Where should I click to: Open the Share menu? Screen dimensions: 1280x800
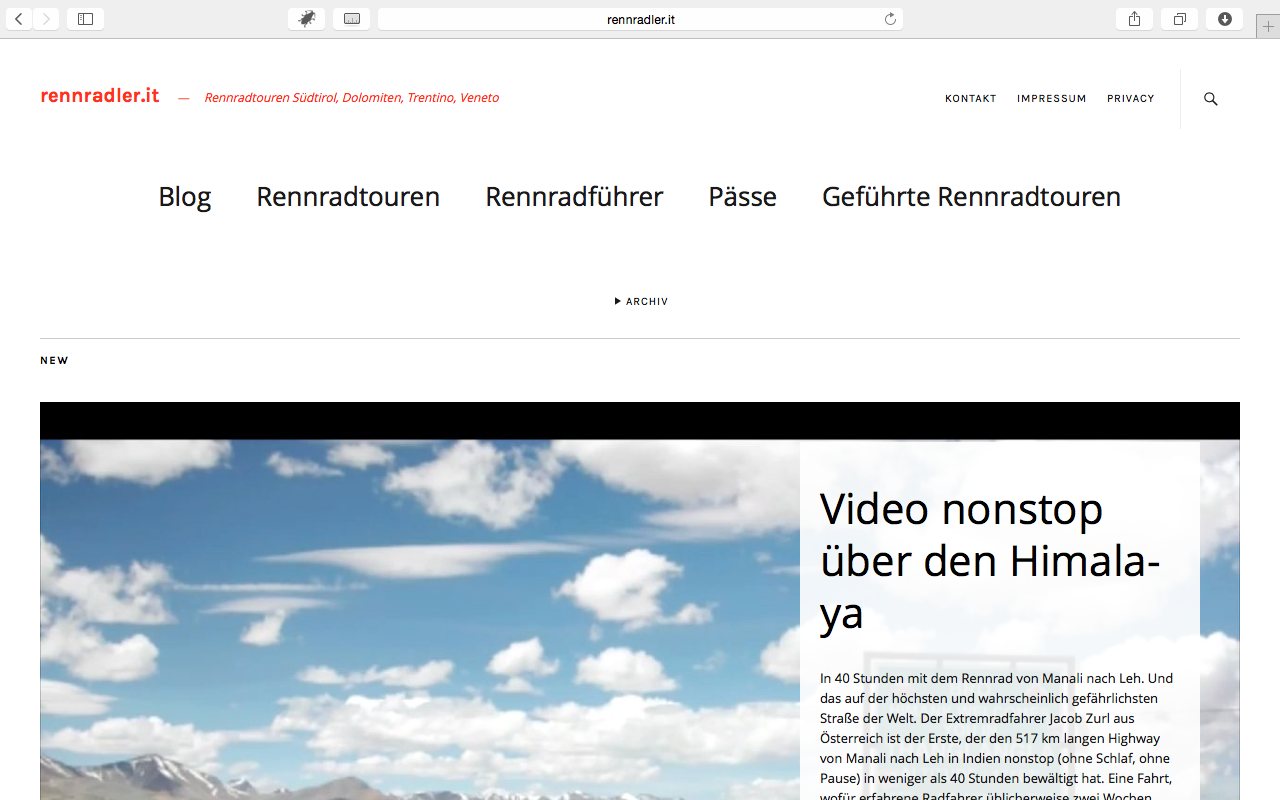[1133, 18]
